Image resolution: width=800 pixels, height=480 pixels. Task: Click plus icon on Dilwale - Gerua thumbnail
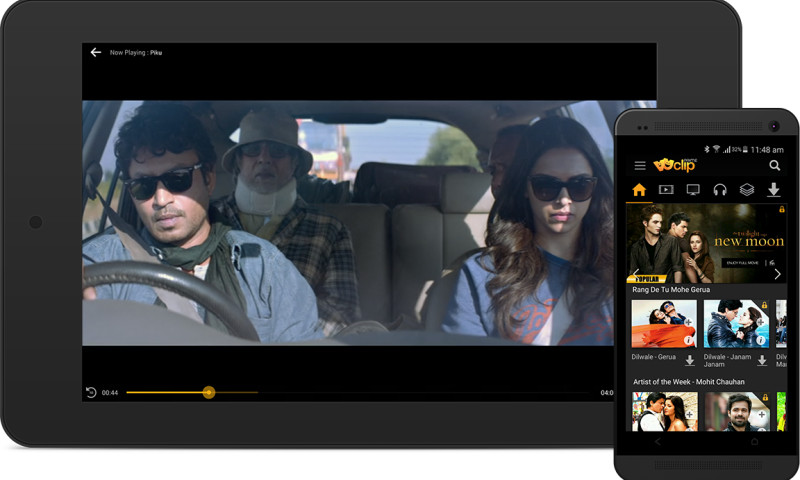(x=688, y=322)
